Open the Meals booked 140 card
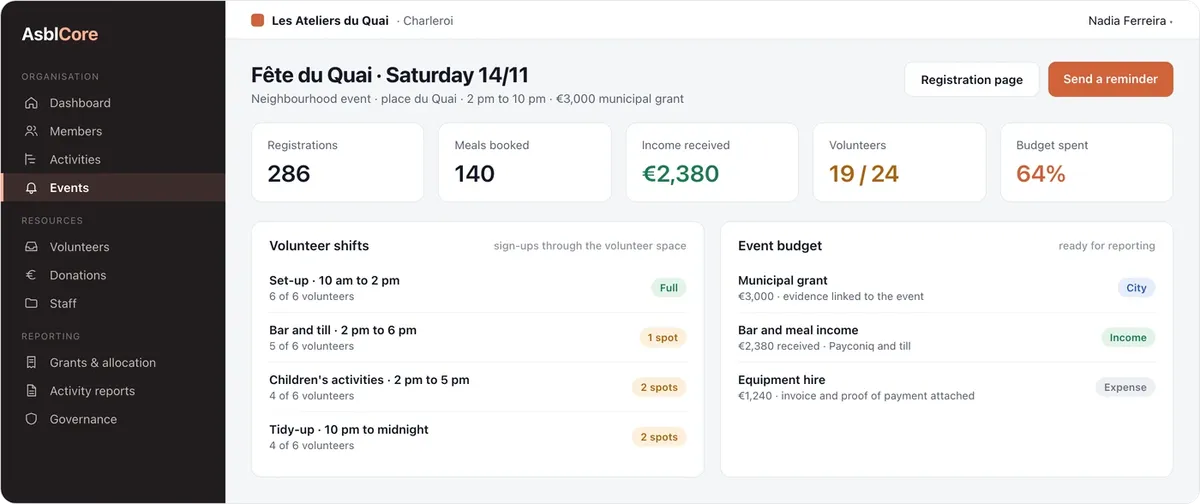This screenshot has height=504, width=1200. 525,163
